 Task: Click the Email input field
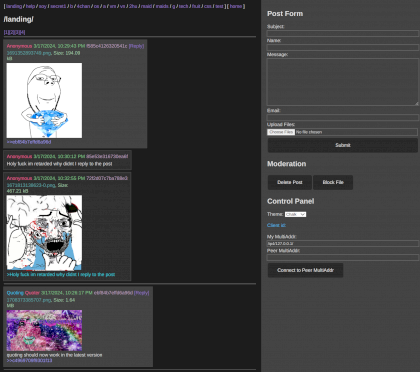(343, 117)
